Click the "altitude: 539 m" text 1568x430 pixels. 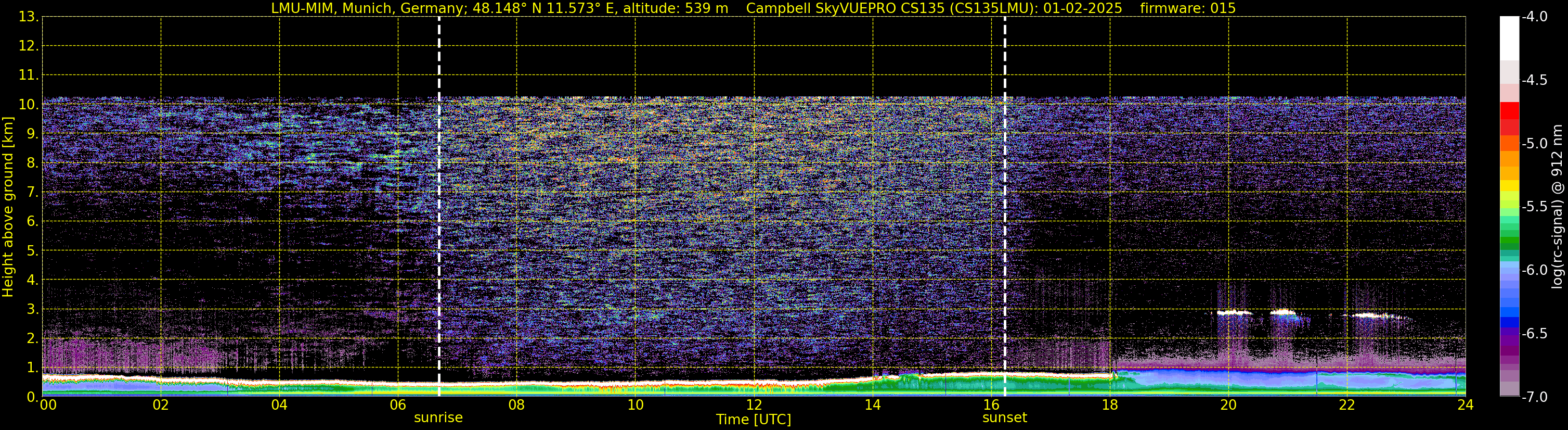(676, 8)
